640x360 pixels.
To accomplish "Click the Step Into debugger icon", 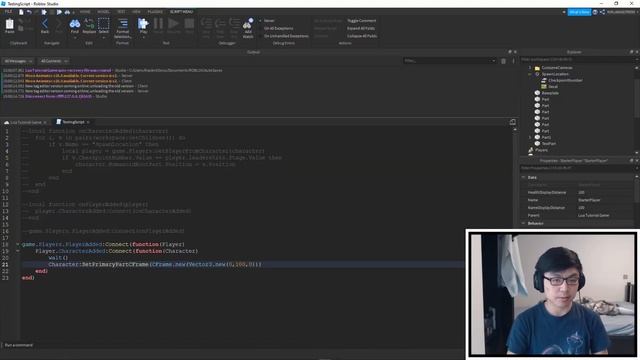I will tap(206, 24).
